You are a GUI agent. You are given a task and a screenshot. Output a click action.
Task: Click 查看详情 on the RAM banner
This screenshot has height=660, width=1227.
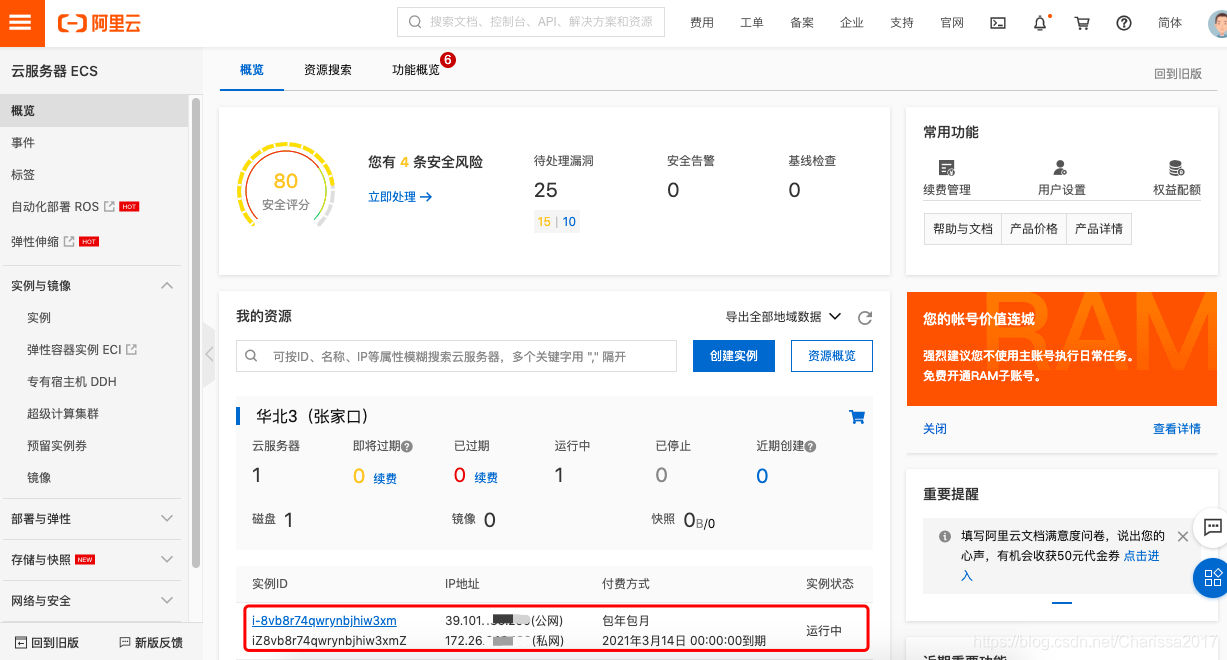click(x=1177, y=429)
